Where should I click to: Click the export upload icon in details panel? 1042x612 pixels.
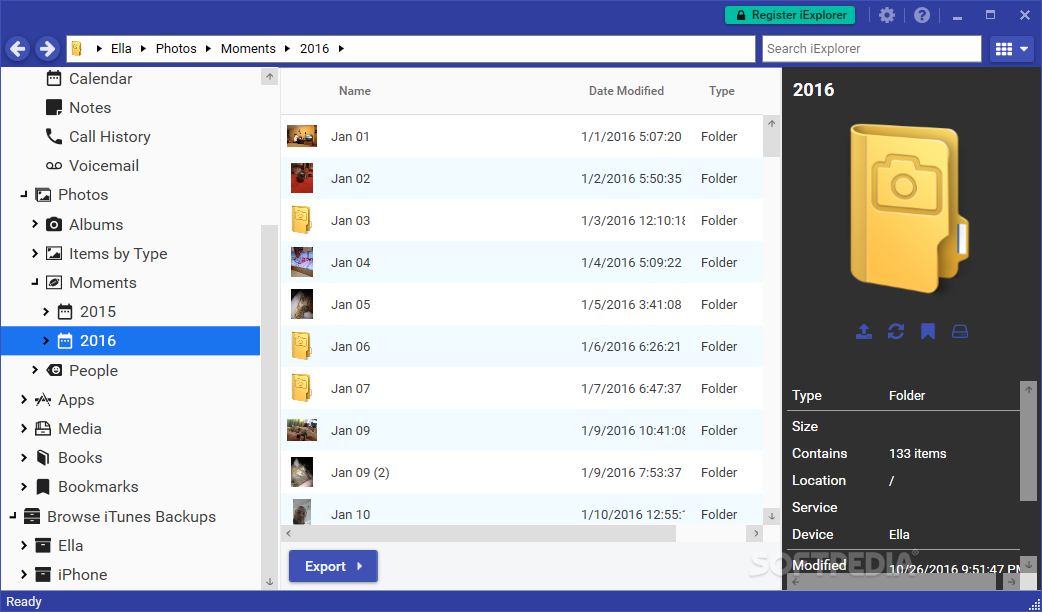pos(863,331)
